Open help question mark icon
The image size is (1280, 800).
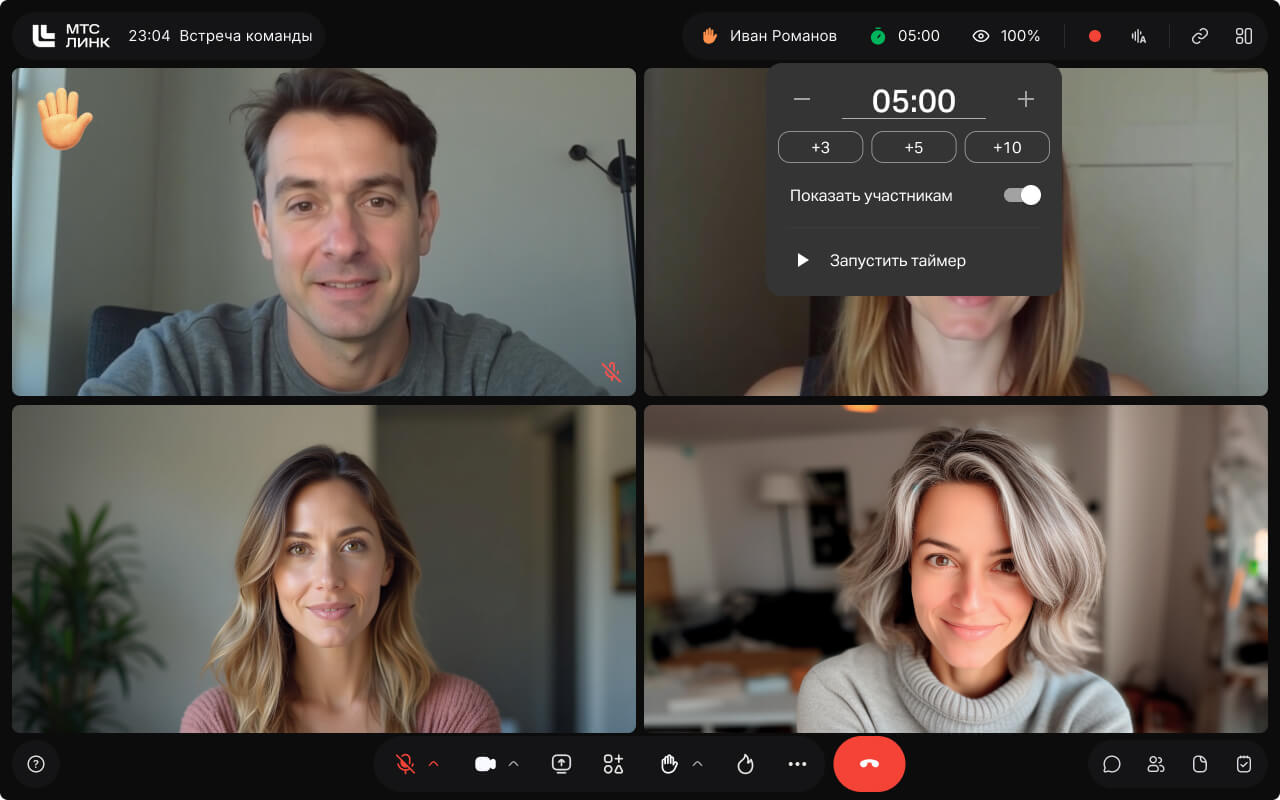pos(36,764)
